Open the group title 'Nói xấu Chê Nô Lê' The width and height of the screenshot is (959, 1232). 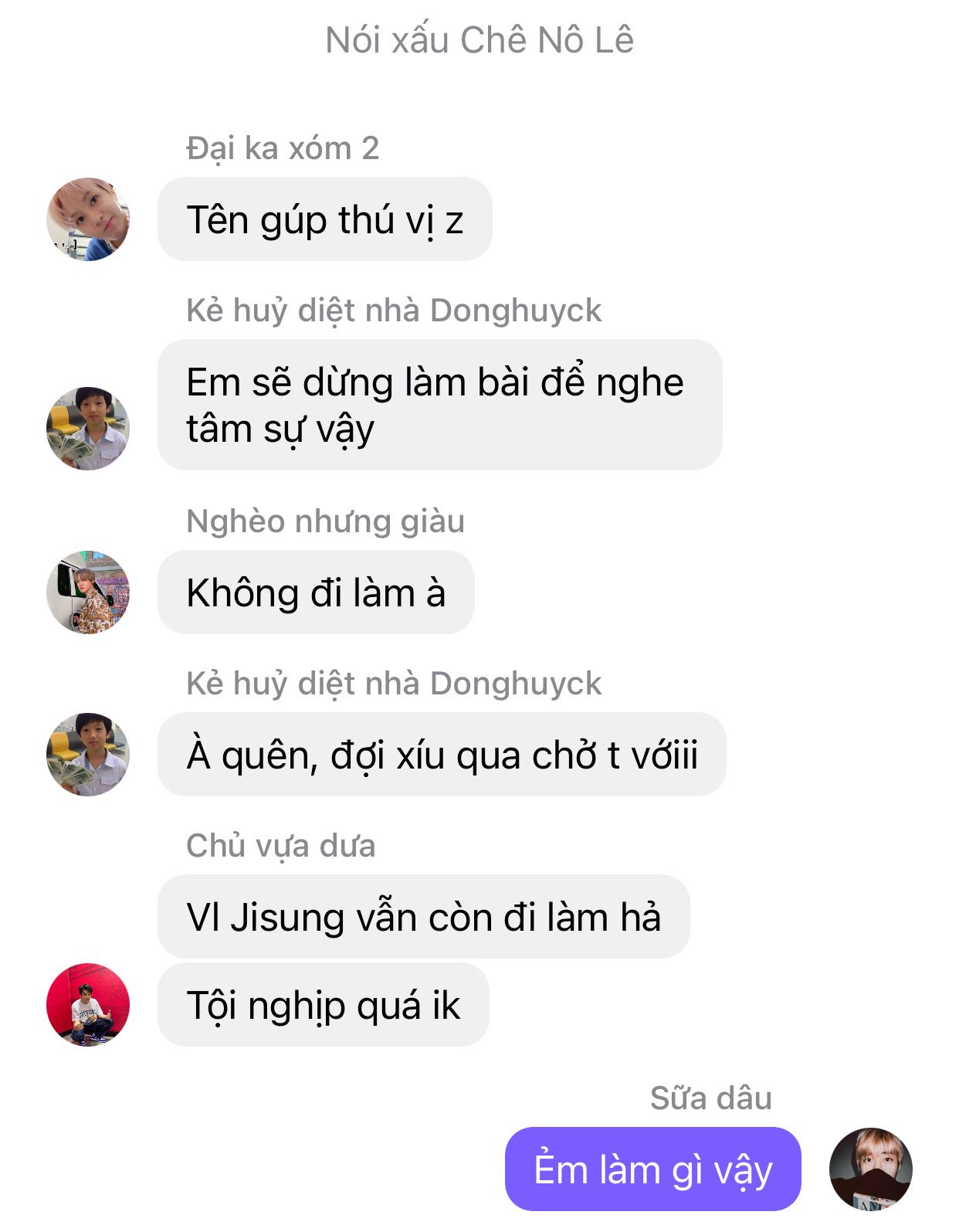pyautogui.click(x=479, y=40)
